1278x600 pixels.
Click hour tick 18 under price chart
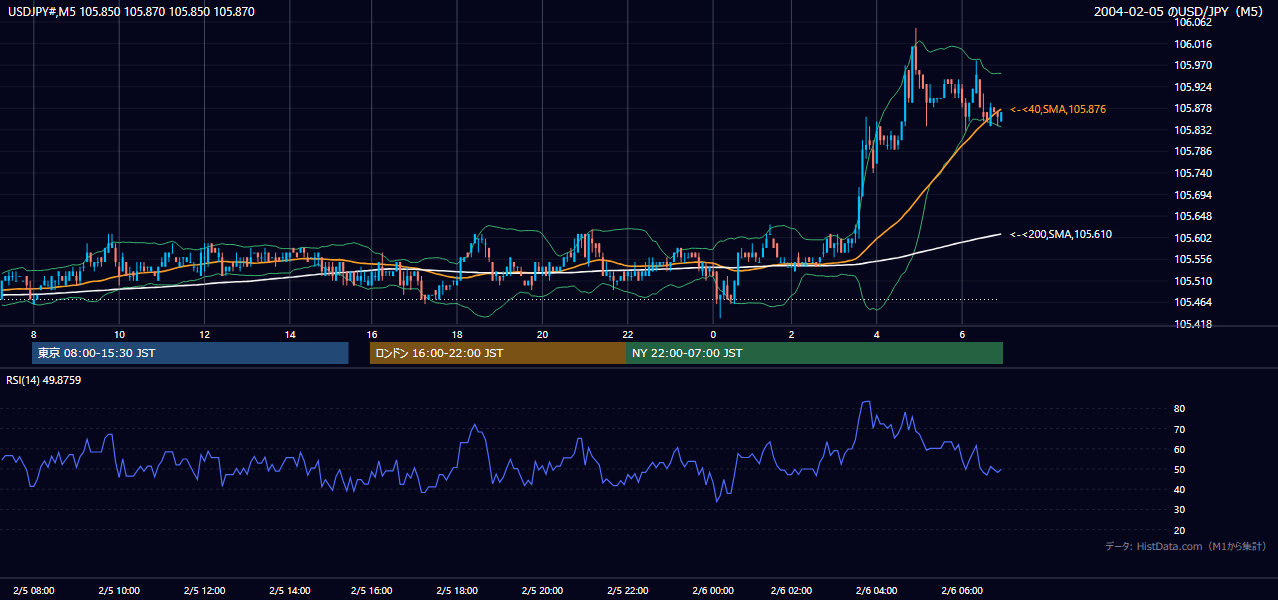[x=457, y=334]
